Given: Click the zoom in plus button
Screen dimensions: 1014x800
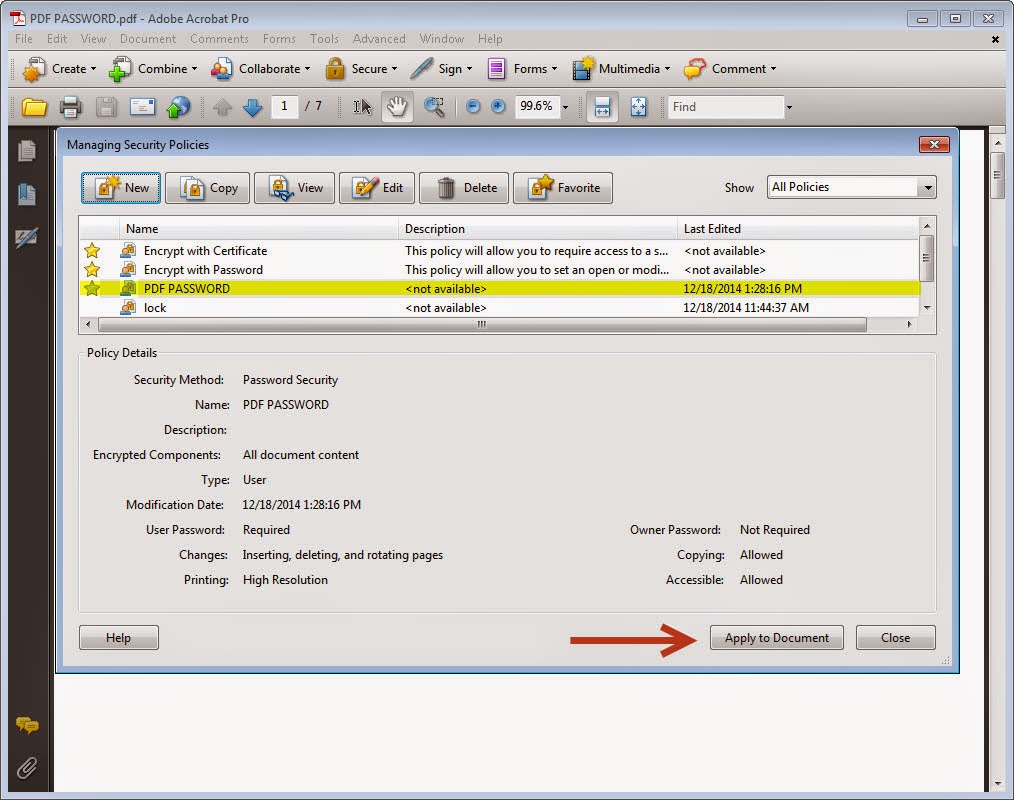Looking at the screenshot, I should (x=497, y=106).
